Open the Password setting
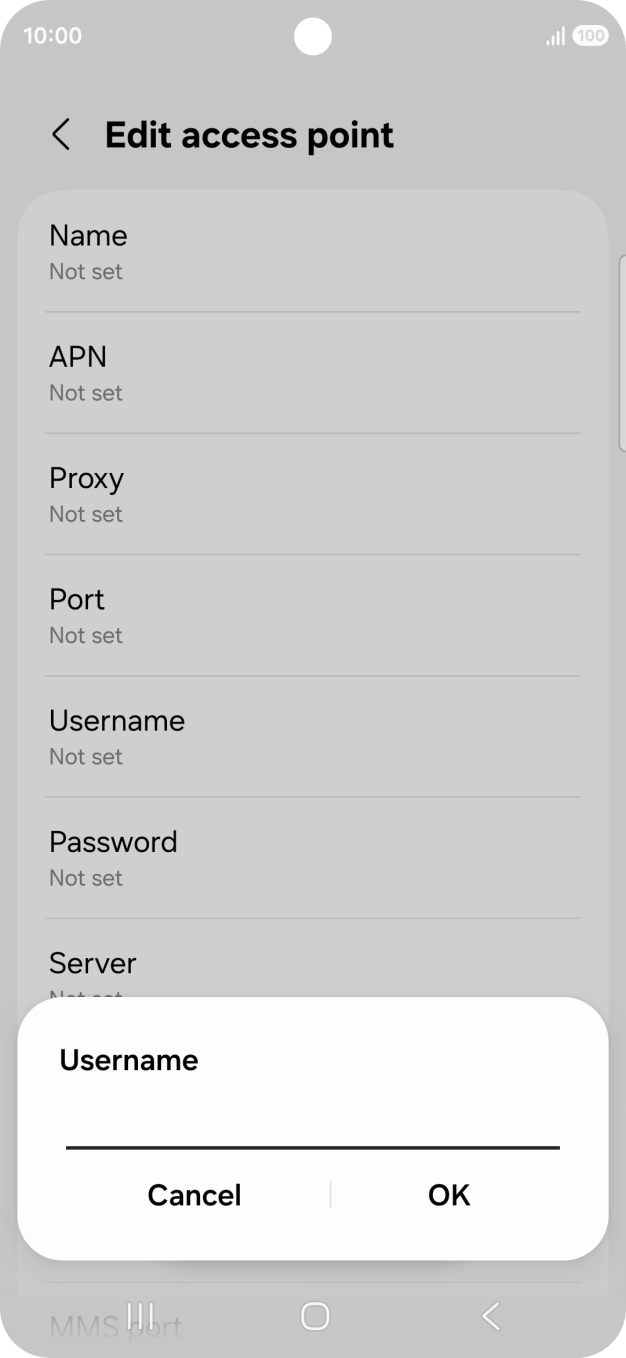Viewport: 626px width, 1358px height. click(x=313, y=857)
